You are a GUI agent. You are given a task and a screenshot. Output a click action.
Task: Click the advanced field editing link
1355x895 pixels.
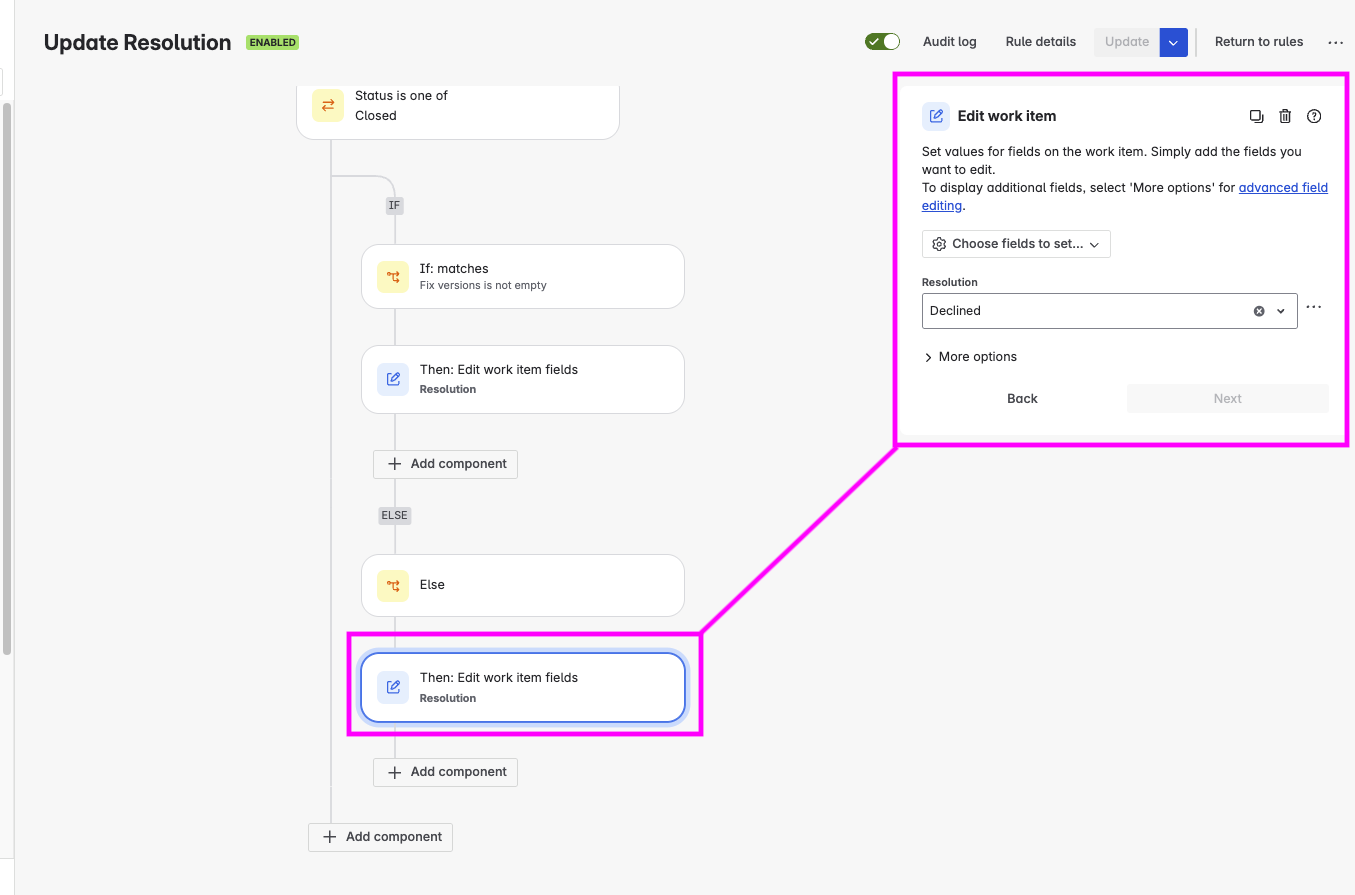click(1283, 187)
